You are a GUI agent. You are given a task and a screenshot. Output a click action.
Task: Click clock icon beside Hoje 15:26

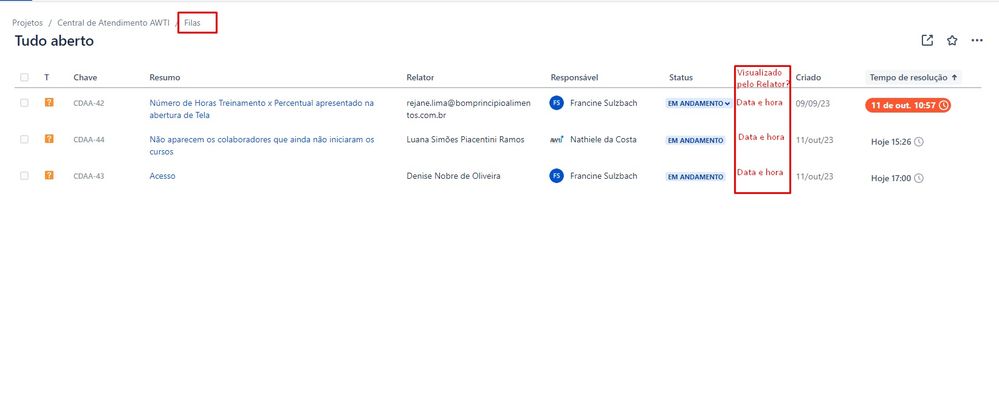pos(918,142)
